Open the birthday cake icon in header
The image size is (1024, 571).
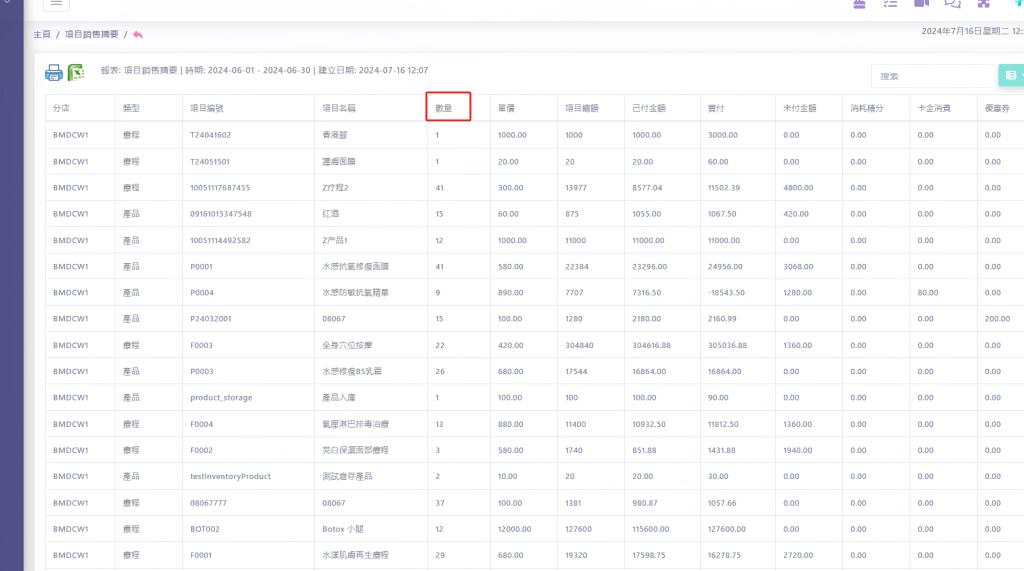[x=859, y=4]
